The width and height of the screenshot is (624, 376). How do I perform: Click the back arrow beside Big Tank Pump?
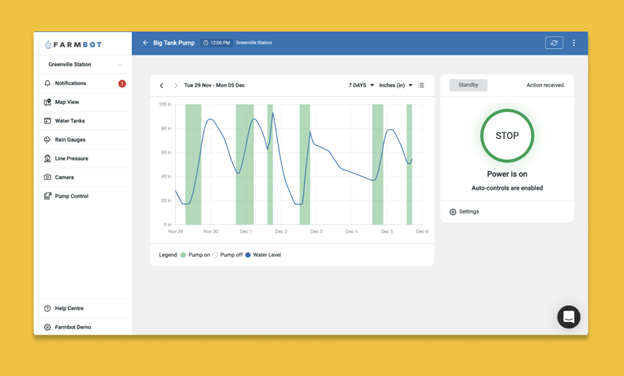(x=145, y=43)
